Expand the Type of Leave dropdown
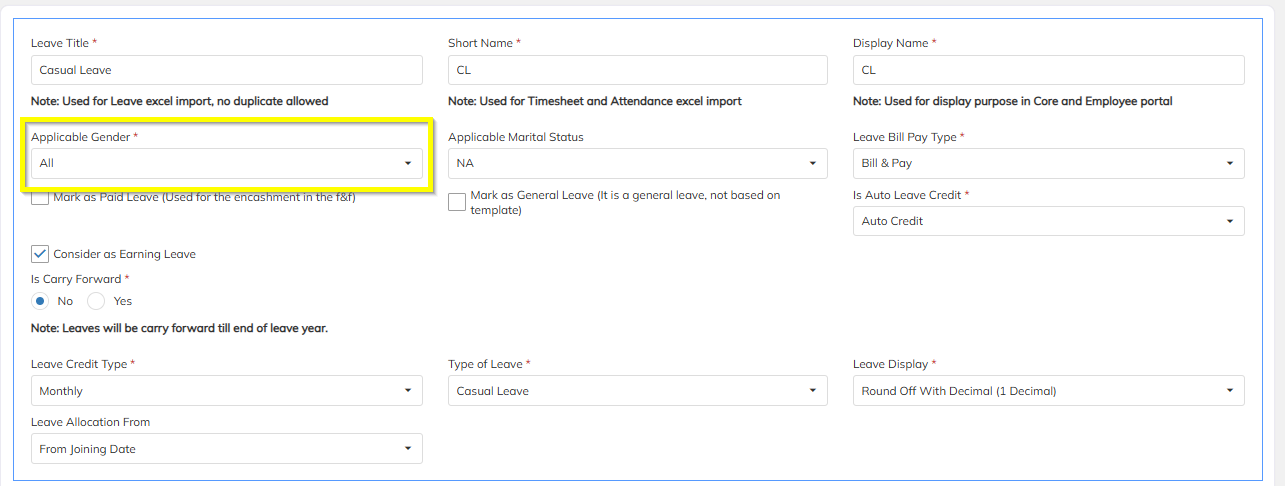 (x=637, y=391)
